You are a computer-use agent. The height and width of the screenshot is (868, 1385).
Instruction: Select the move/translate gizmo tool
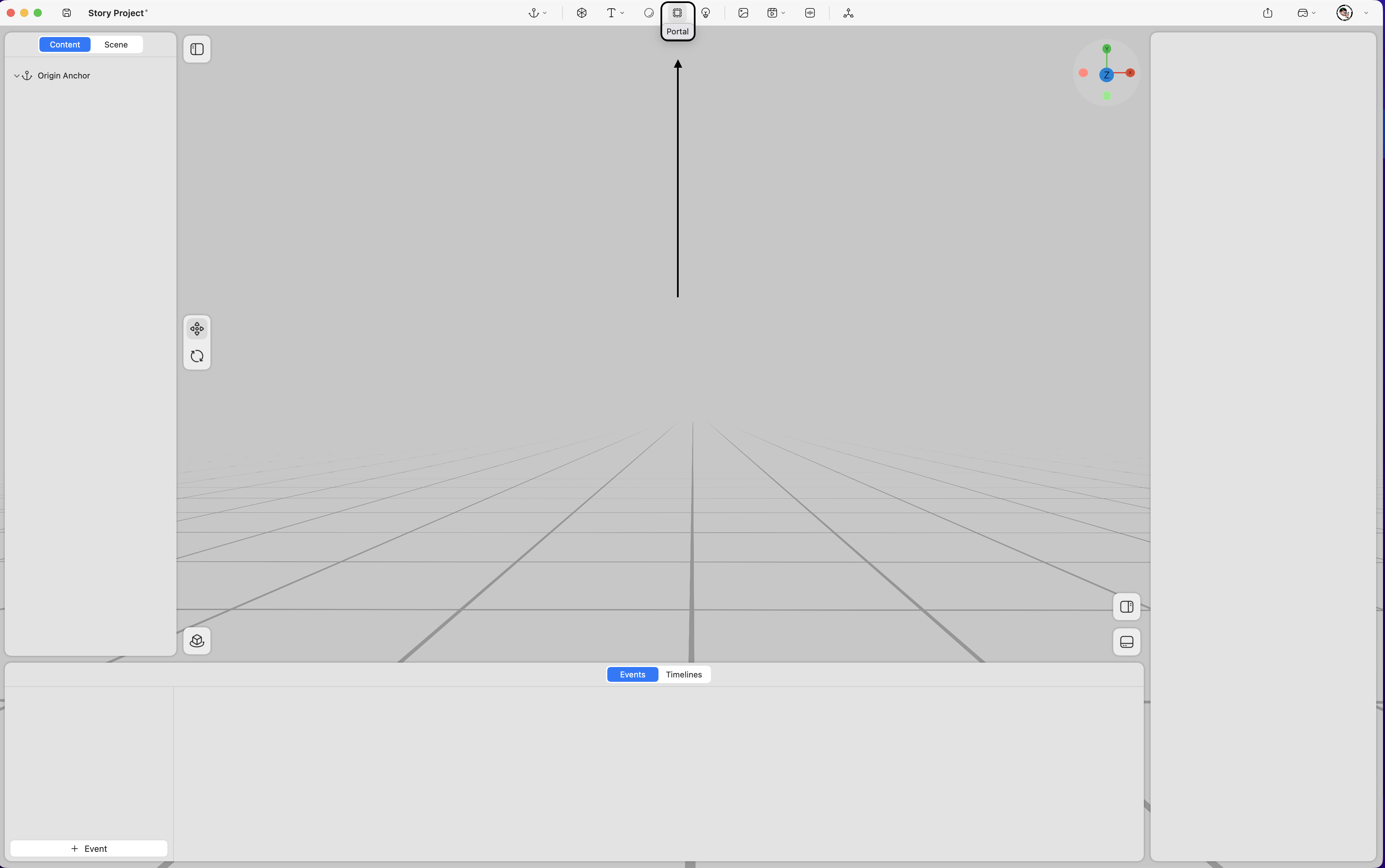click(197, 329)
